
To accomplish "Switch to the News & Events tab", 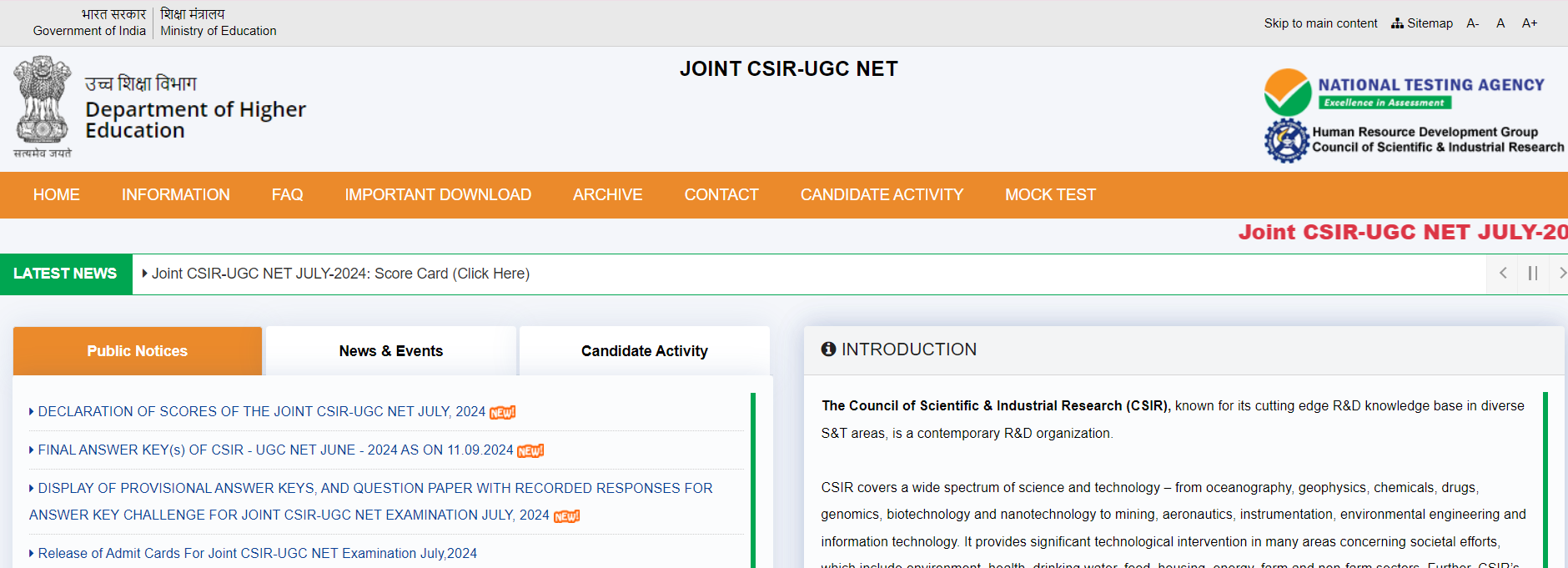I will tap(391, 351).
